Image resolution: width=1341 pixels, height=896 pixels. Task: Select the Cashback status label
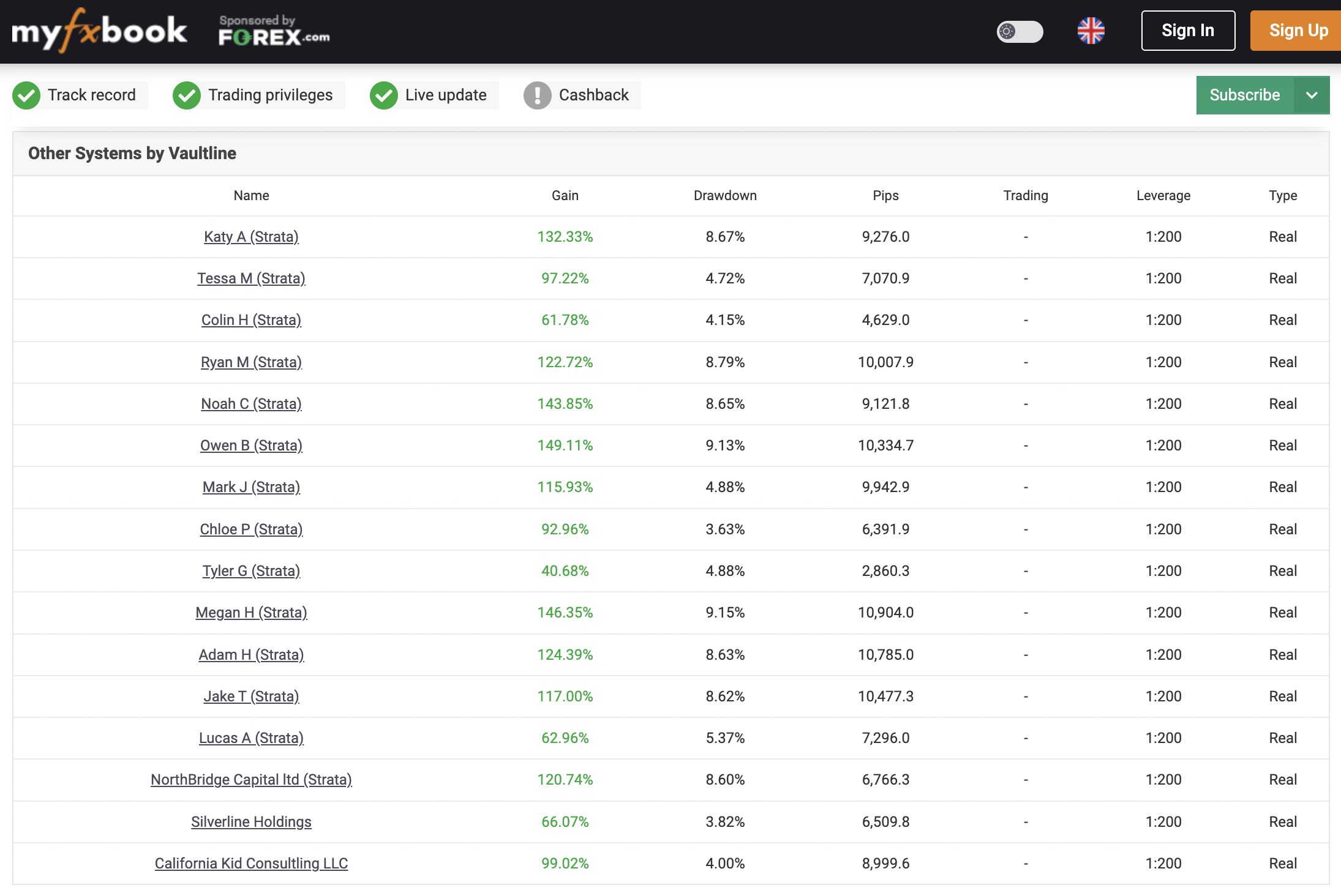593,95
